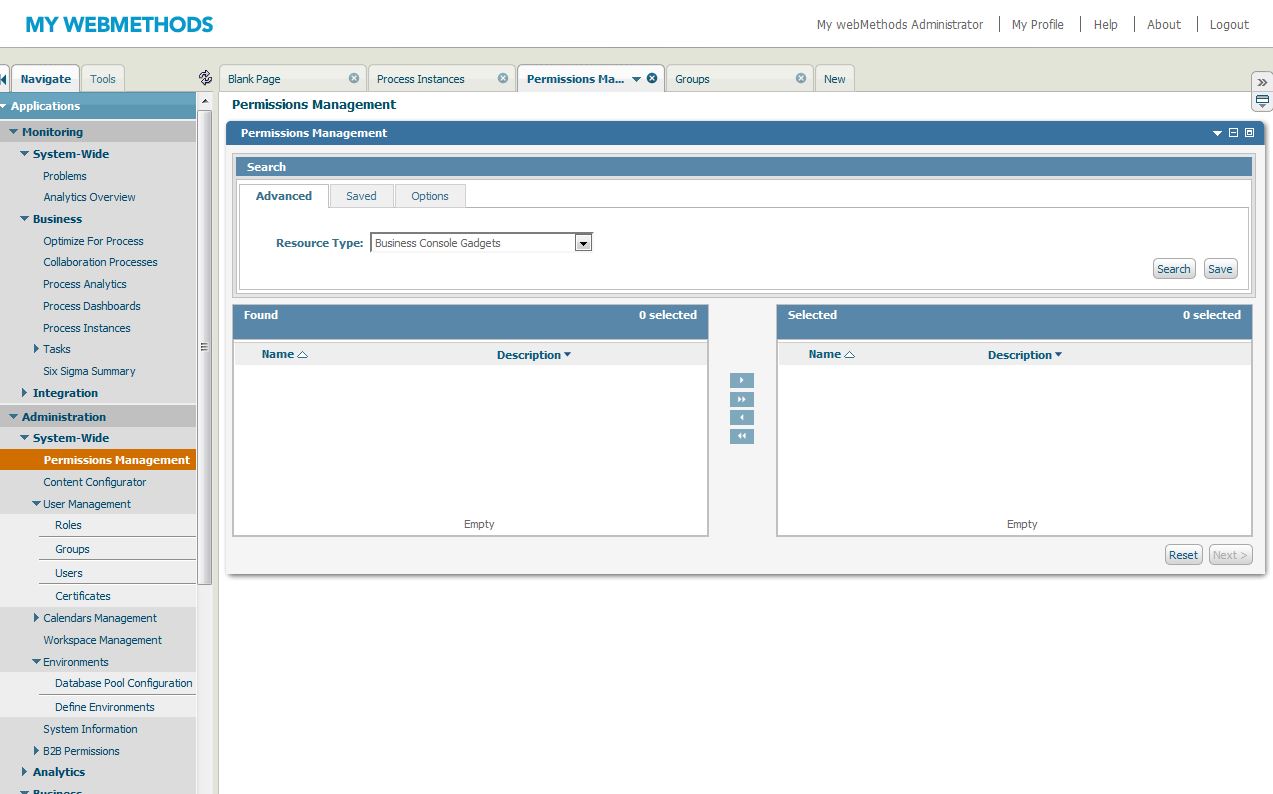Collapse the navigation panel with the left arrow
Screen dimensions: 1273x794
click(4, 79)
